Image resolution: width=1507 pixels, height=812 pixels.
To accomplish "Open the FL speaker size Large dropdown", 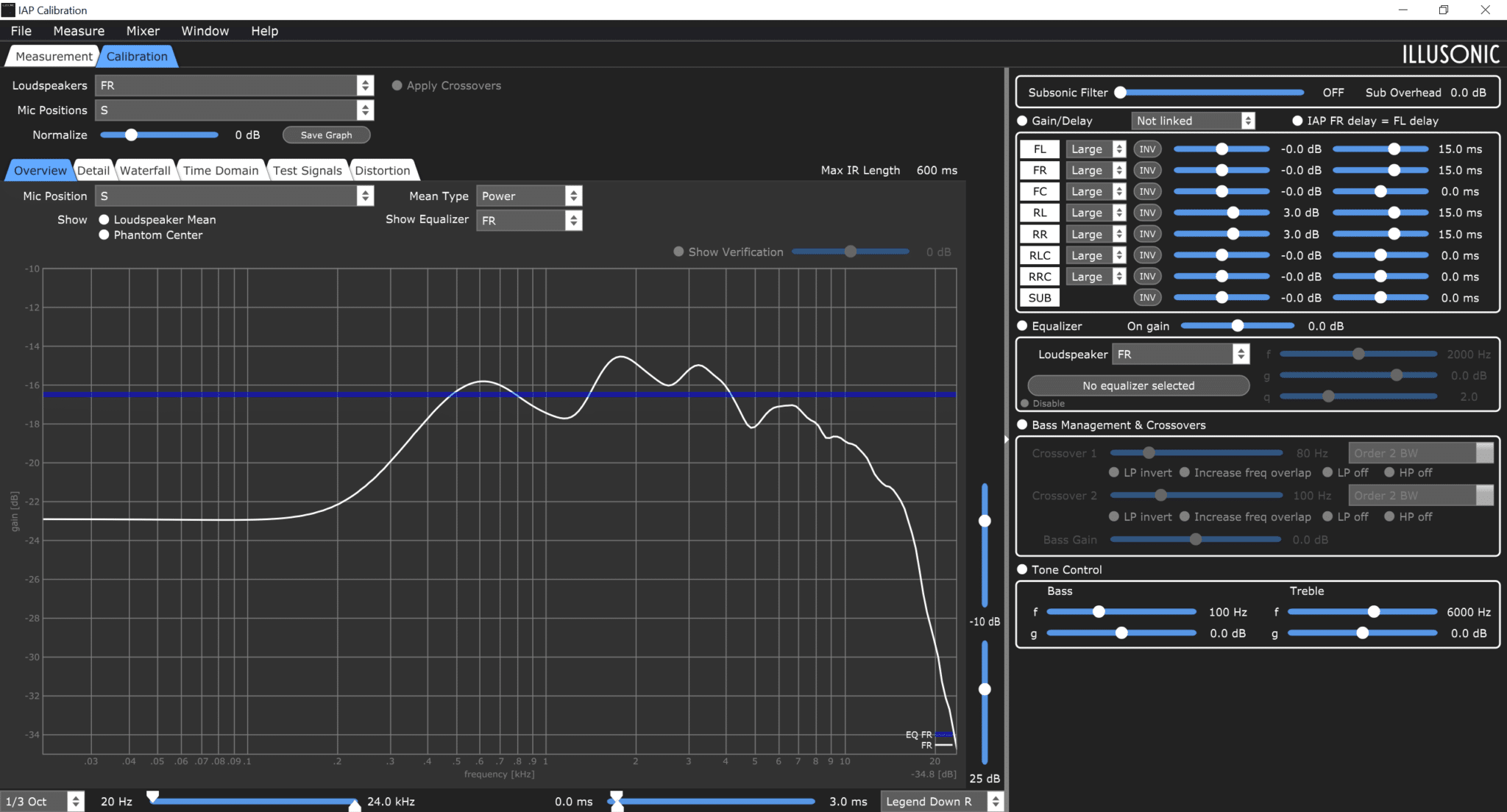I will pyautogui.click(x=1096, y=149).
